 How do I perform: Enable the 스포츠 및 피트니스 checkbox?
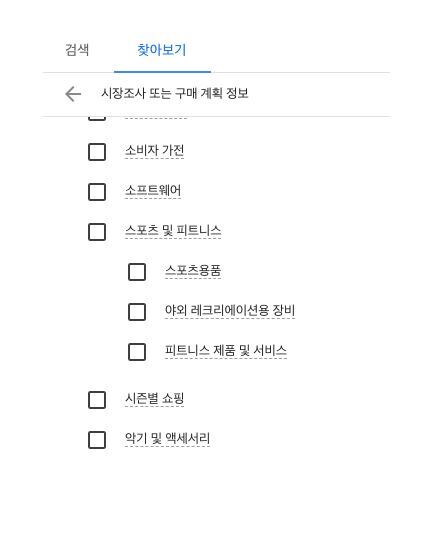click(x=97, y=232)
